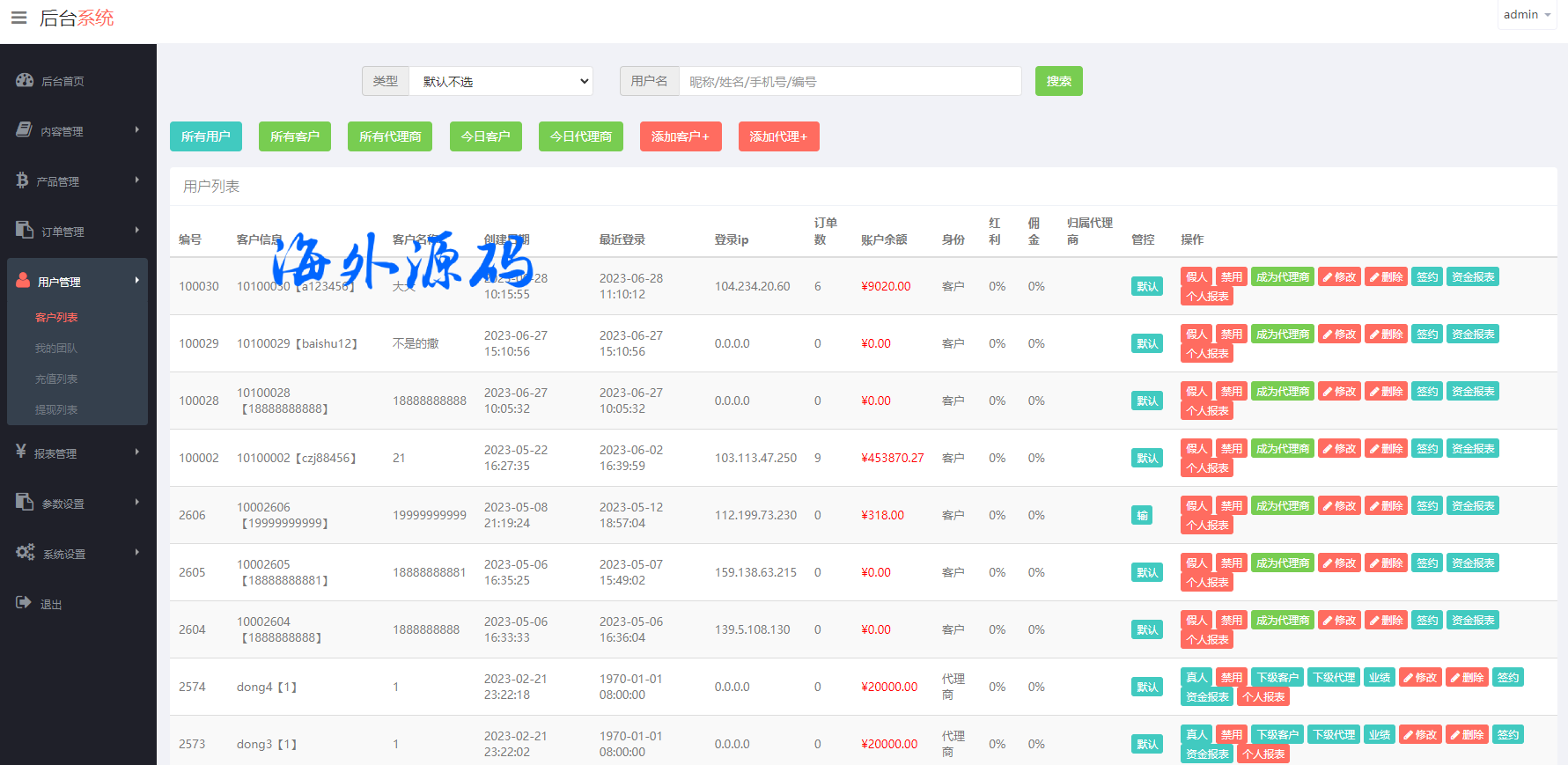This screenshot has height=765, width=1568.
Task: Click the content management book icon
Action: [25, 130]
